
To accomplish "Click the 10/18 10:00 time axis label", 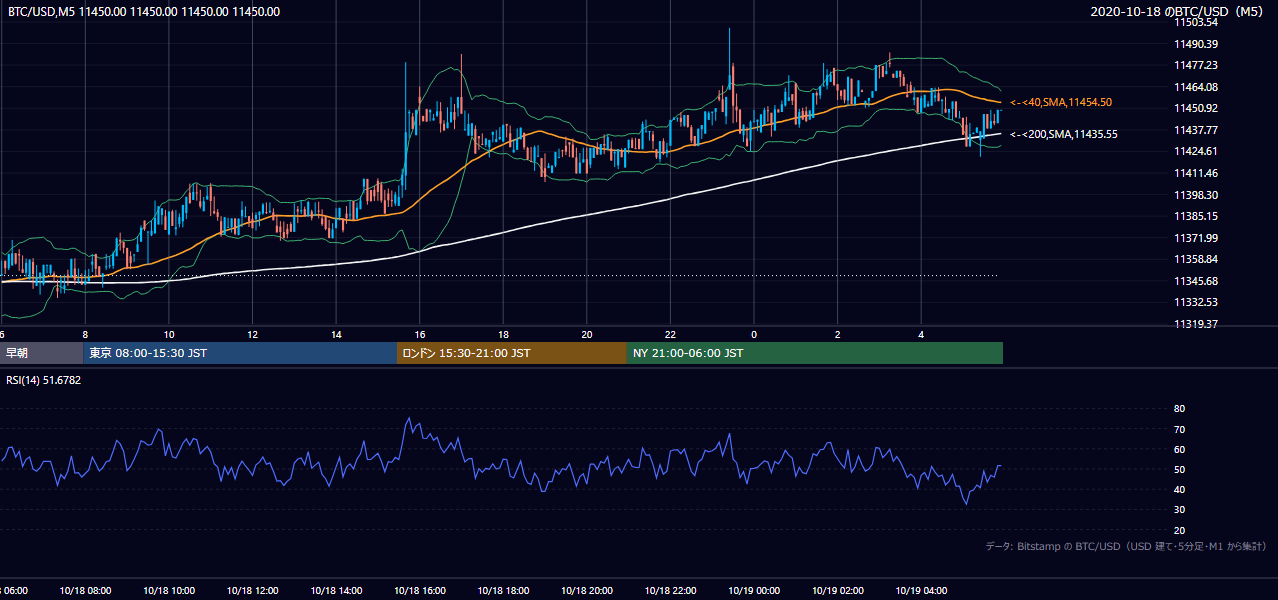I will point(169,591).
